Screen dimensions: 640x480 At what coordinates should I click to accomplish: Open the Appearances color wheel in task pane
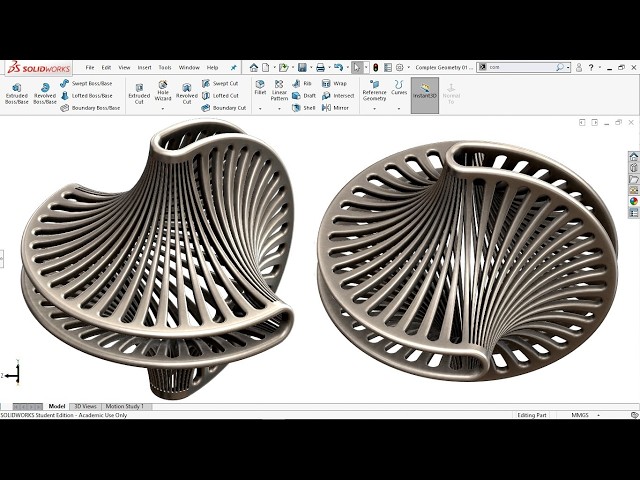pos(633,201)
